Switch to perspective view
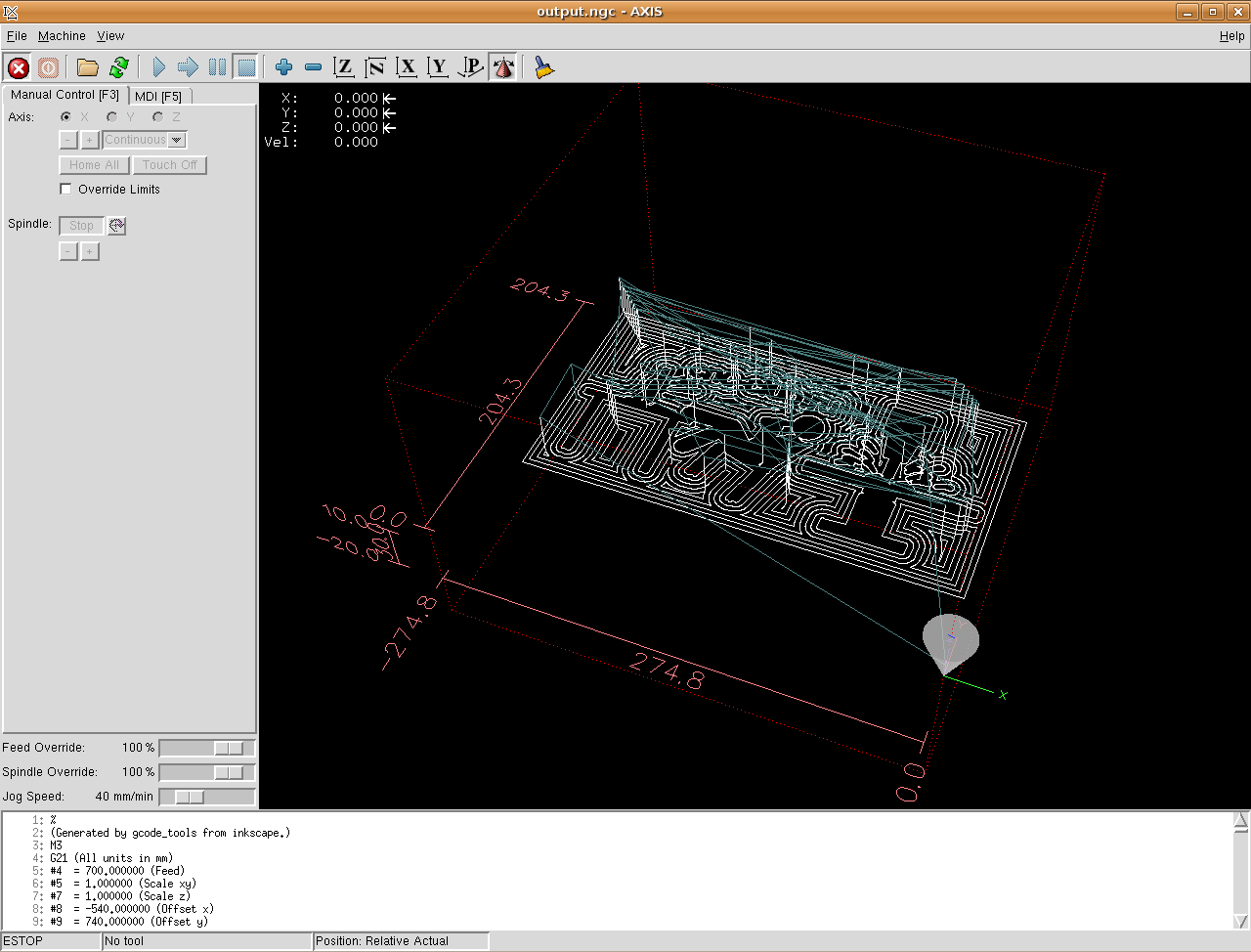Image resolution: width=1251 pixels, height=952 pixels. [471, 67]
